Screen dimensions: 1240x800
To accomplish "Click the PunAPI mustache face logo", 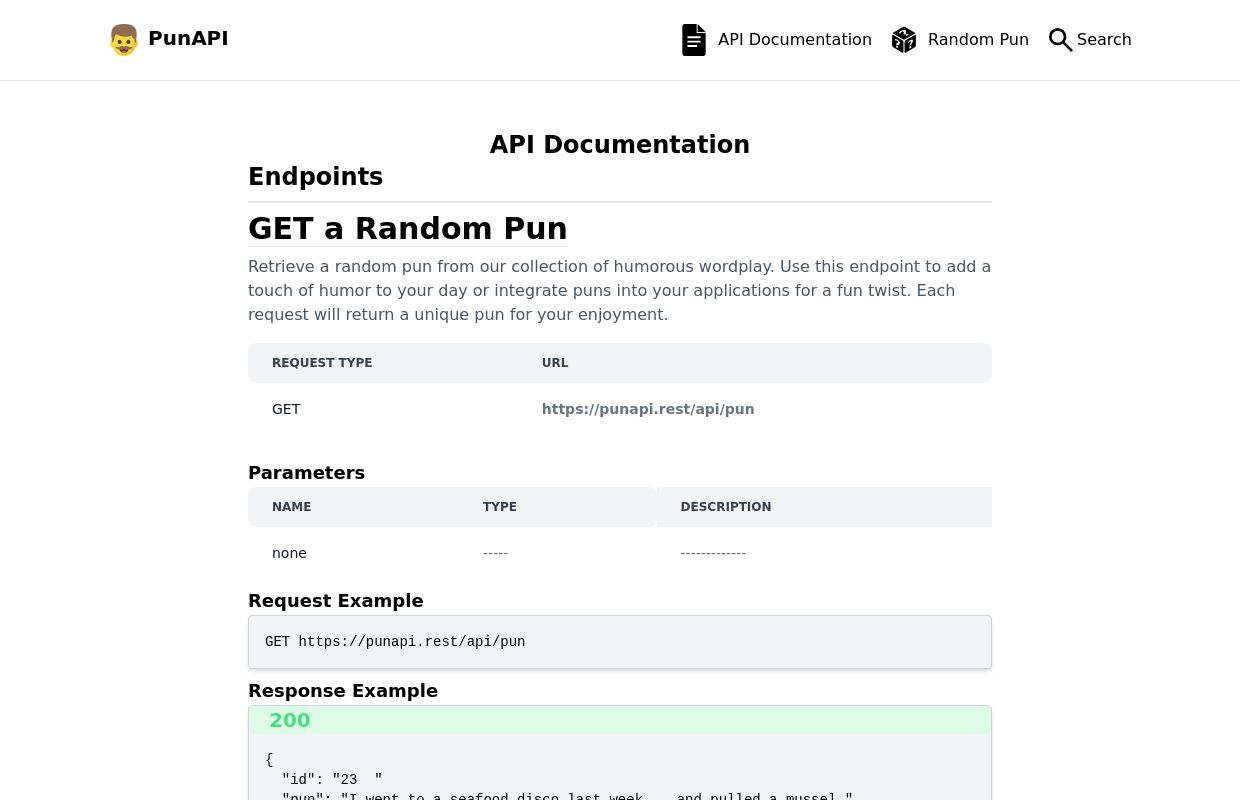I will [124, 40].
